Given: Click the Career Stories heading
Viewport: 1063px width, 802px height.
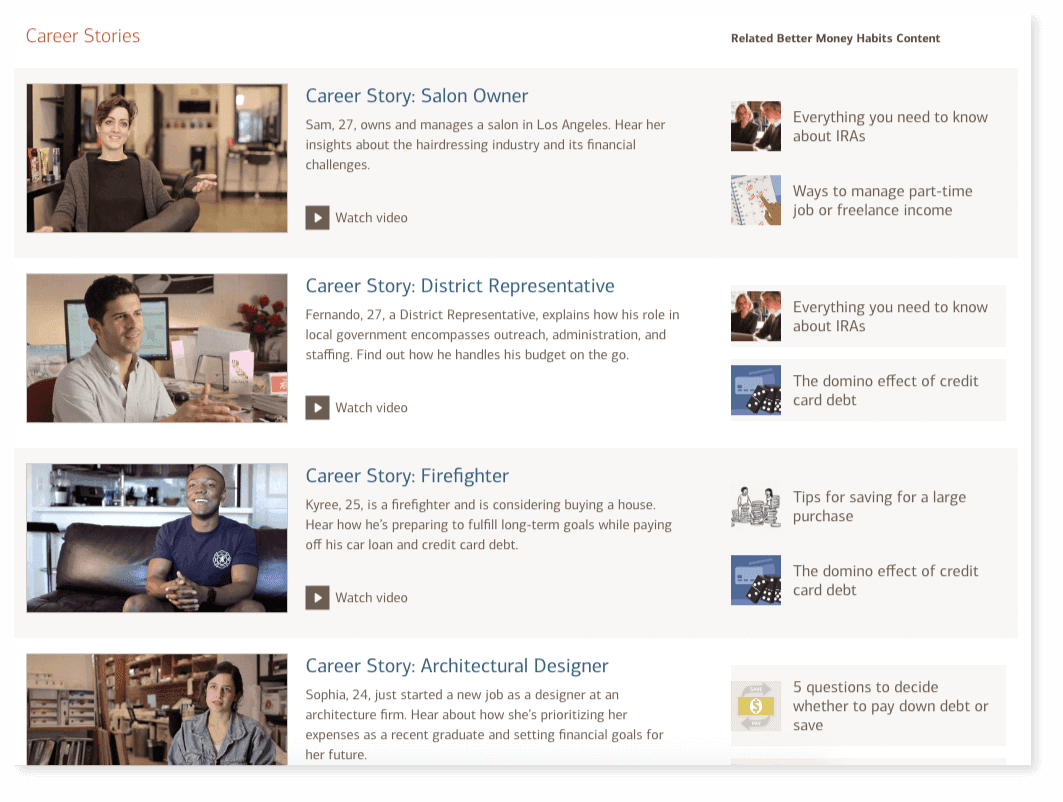Looking at the screenshot, I should [83, 36].
